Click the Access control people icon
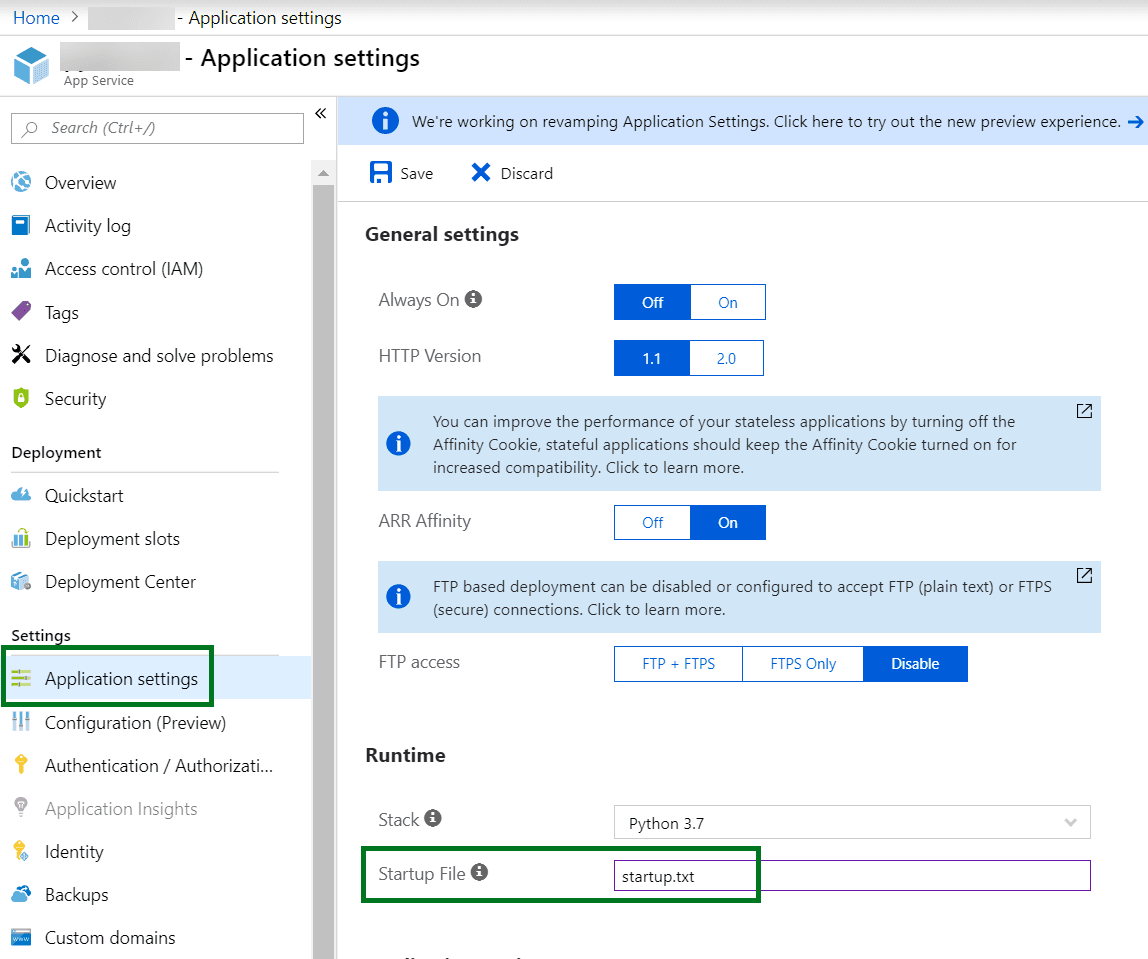The image size is (1148, 959). [21, 268]
